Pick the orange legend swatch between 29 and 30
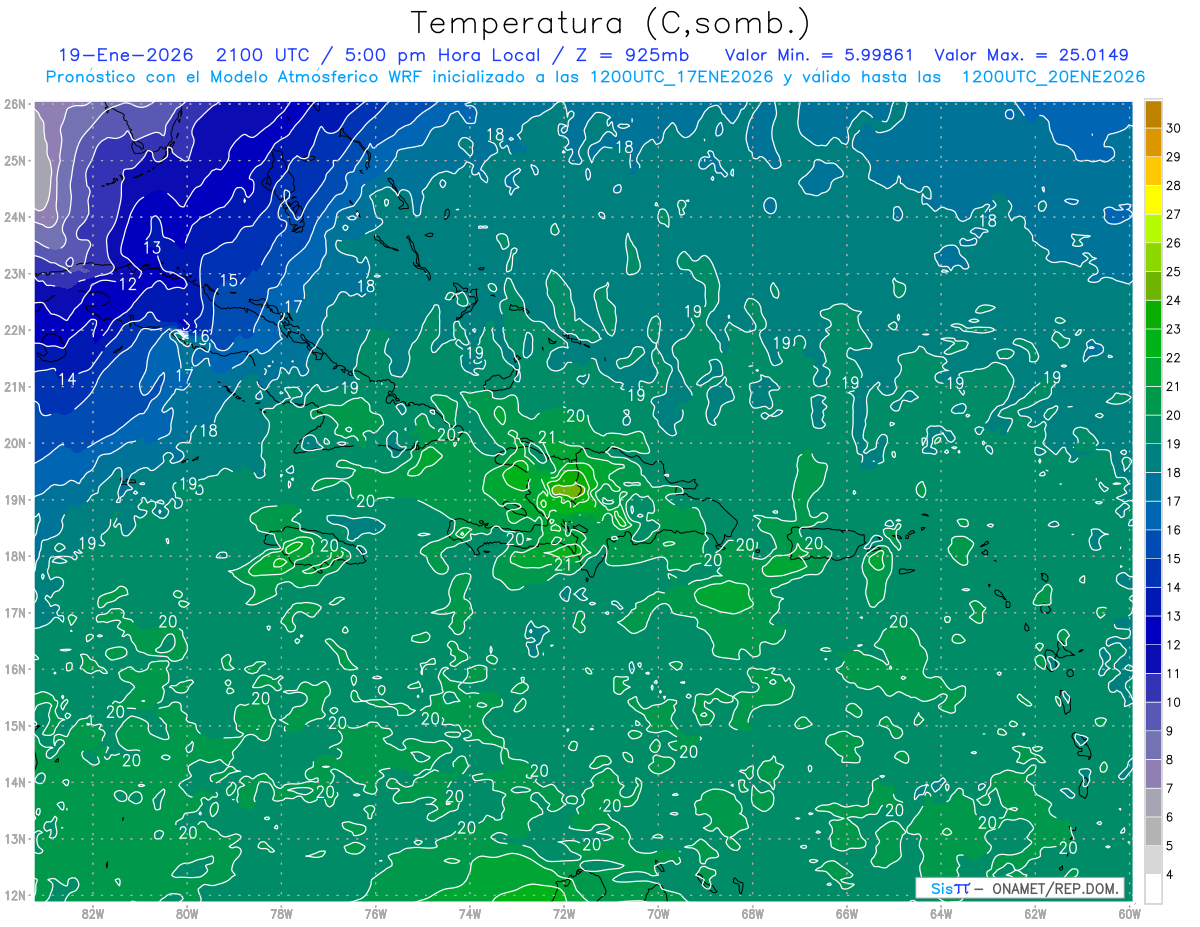This screenshot has width=1200, height=927. [1153, 142]
